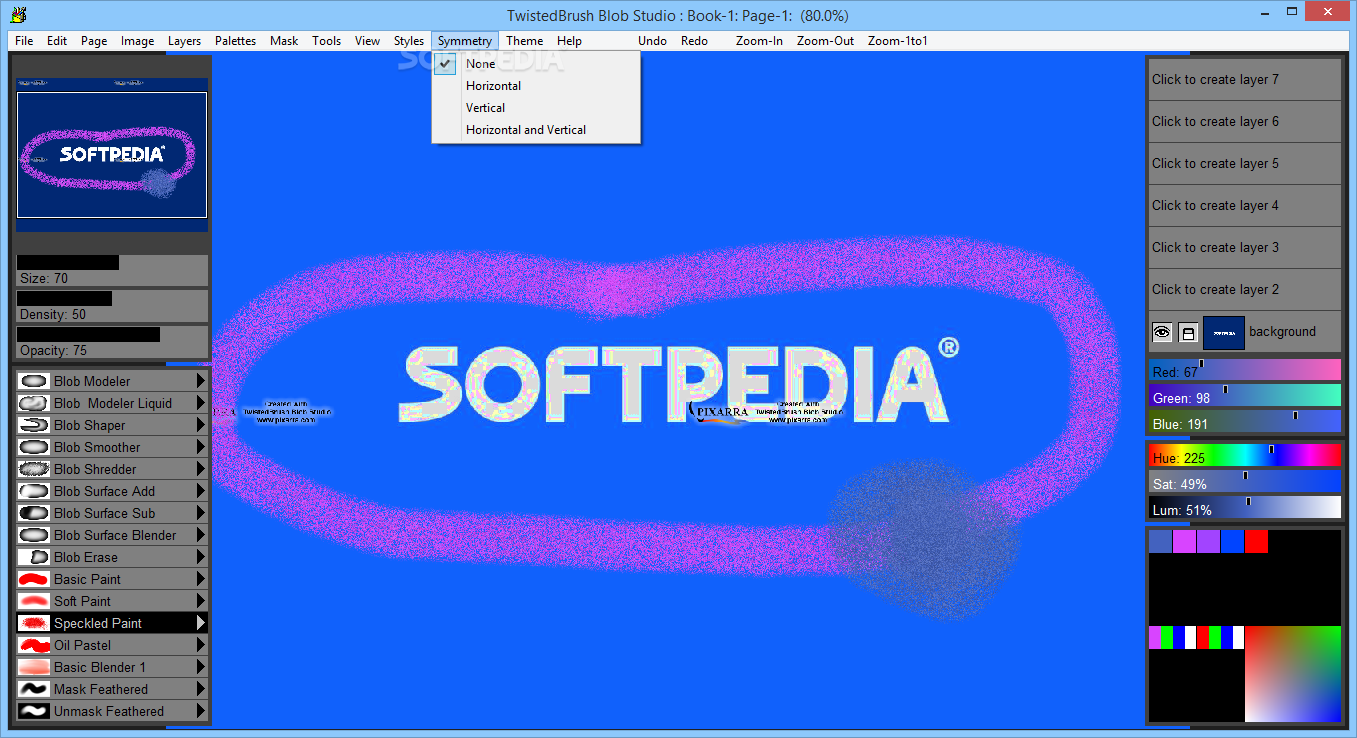The height and width of the screenshot is (738, 1357).
Task: Click the Undo button
Action: (x=652, y=41)
